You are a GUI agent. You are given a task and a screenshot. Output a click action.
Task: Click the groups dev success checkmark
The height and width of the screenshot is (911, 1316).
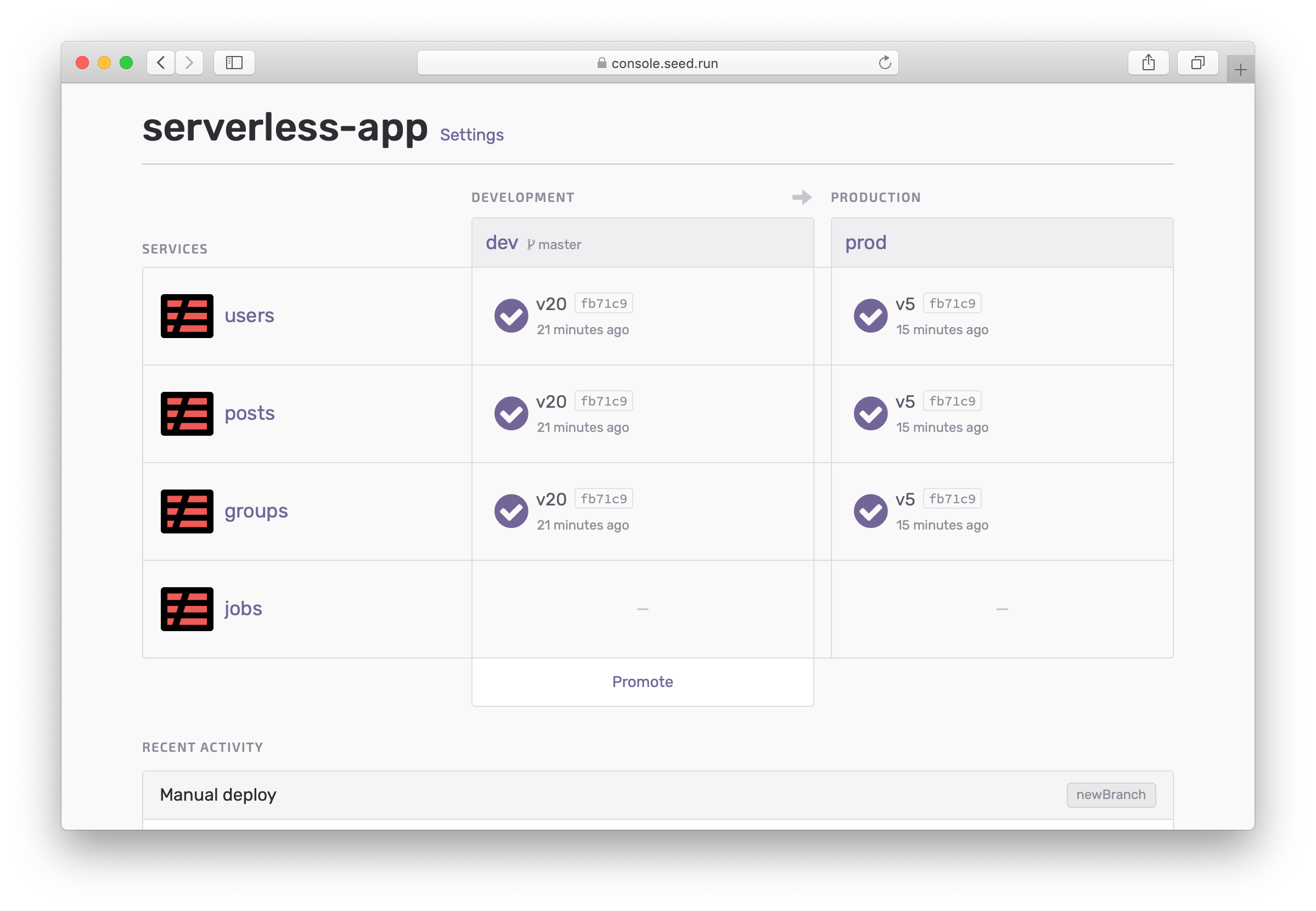[511, 511]
